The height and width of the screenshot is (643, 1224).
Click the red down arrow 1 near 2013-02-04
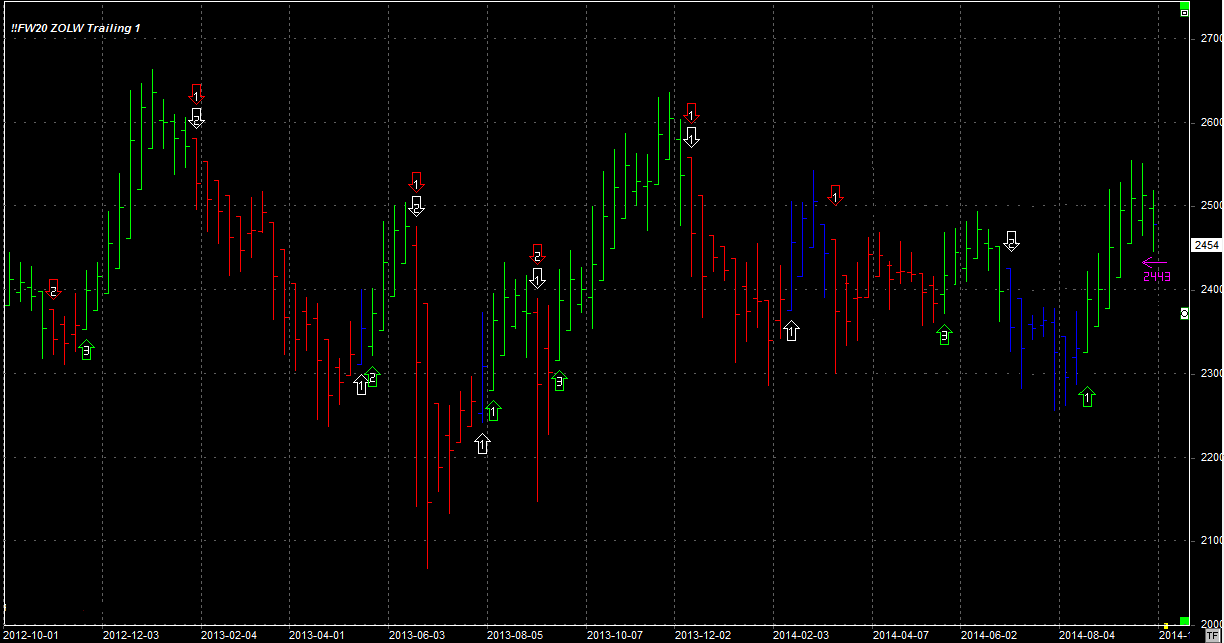point(197,94)
